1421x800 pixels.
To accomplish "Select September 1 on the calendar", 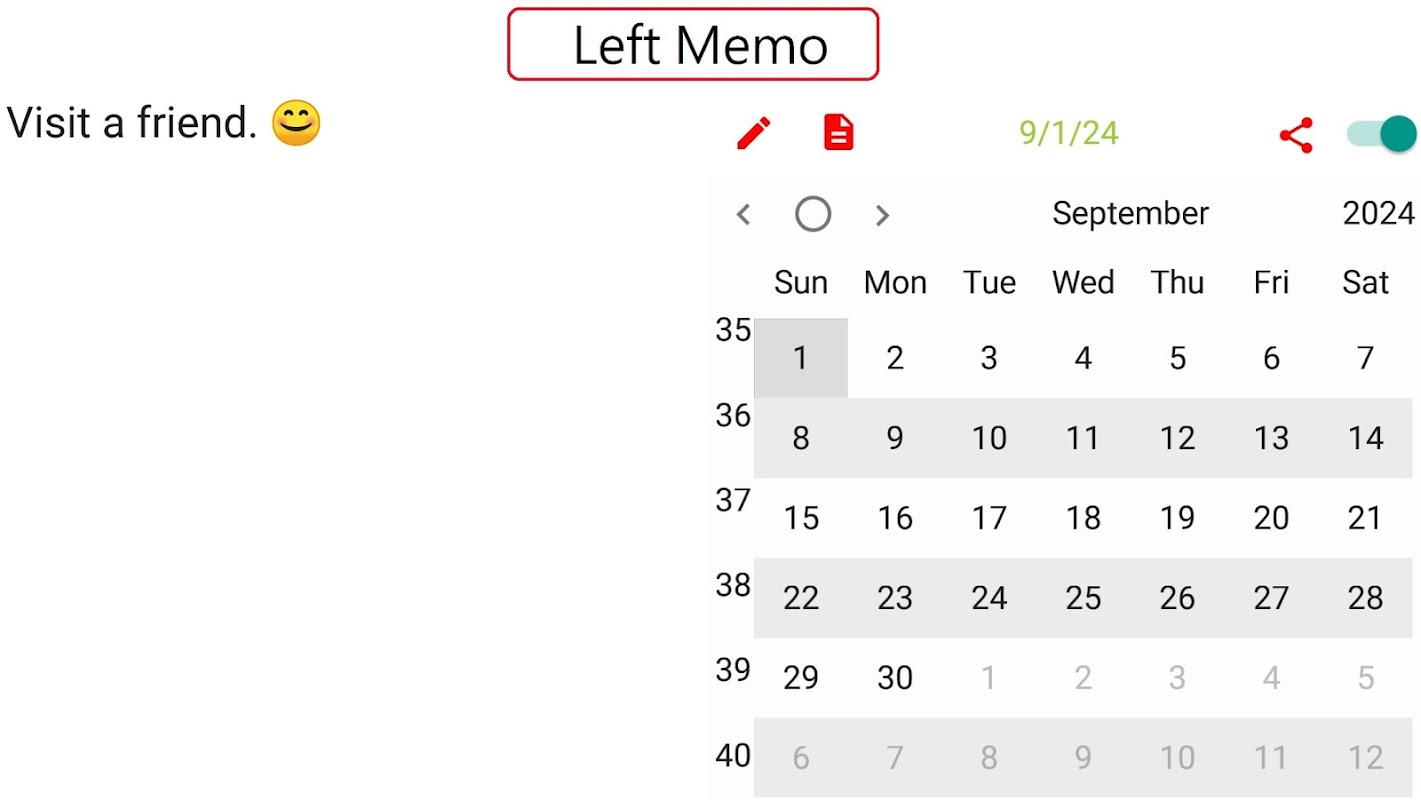I will tap(800, 358).
